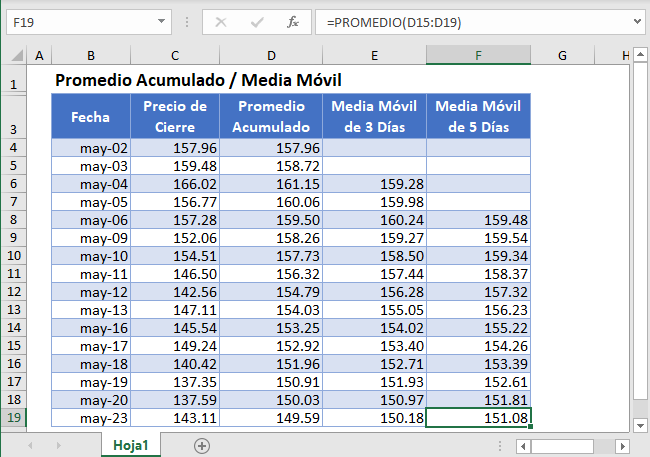Select closing price cell 166.02
The height and width of the screenshot is (457, 650).
[175, 184]
